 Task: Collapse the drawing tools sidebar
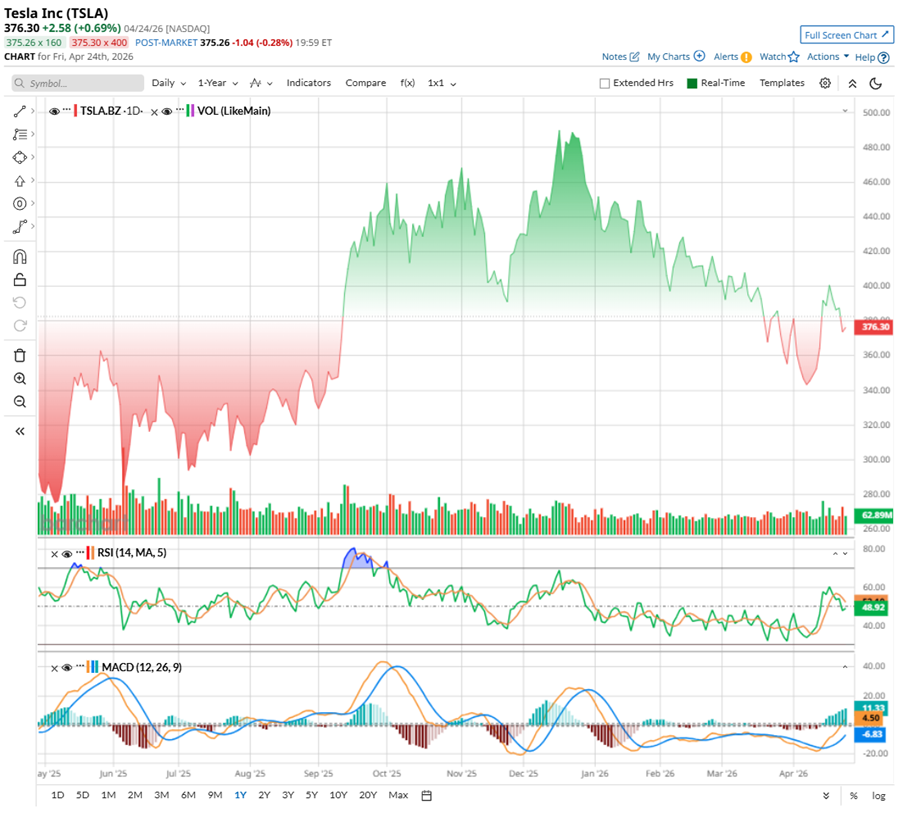20,431
